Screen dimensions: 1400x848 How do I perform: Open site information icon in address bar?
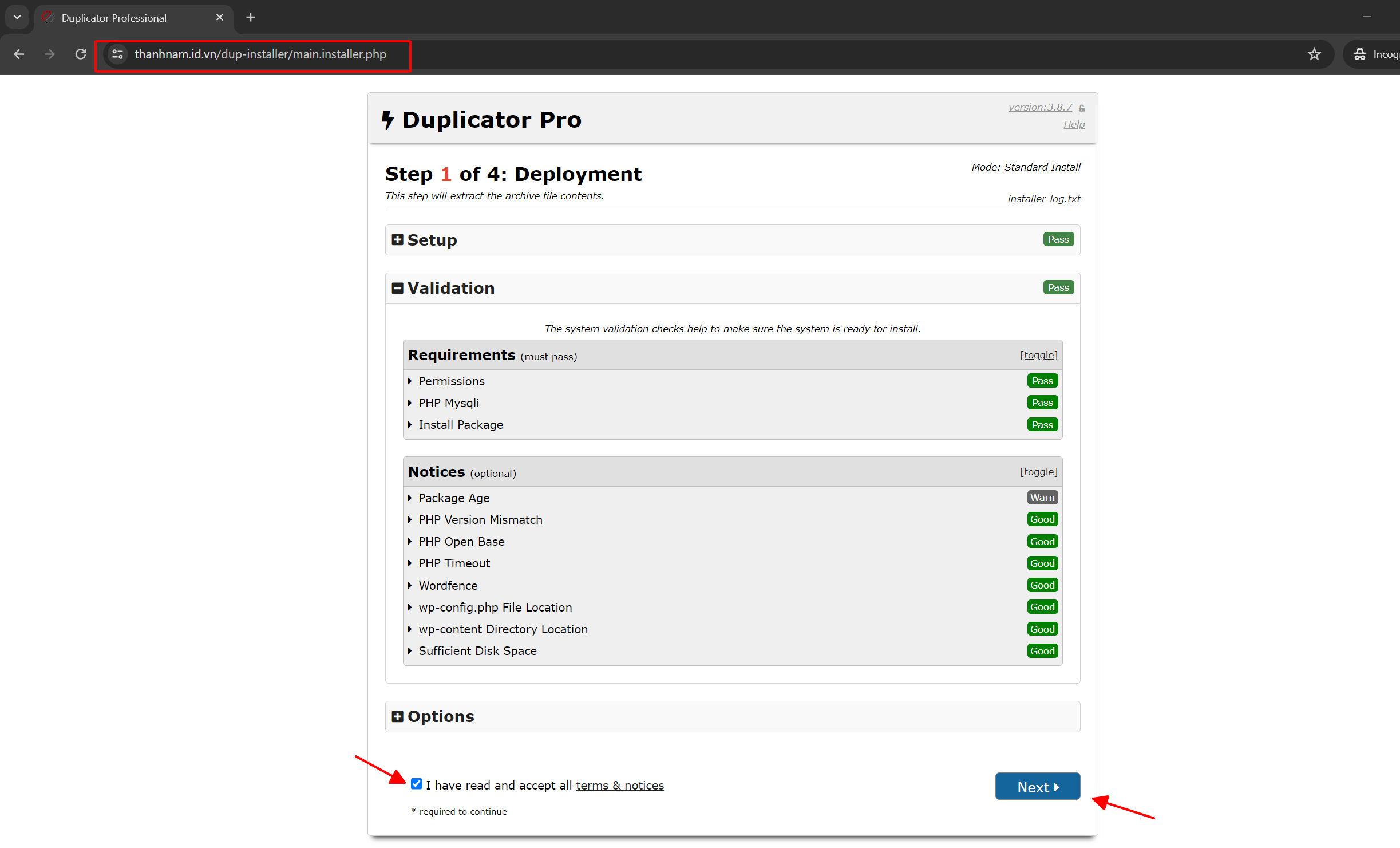tap(118, 54)
